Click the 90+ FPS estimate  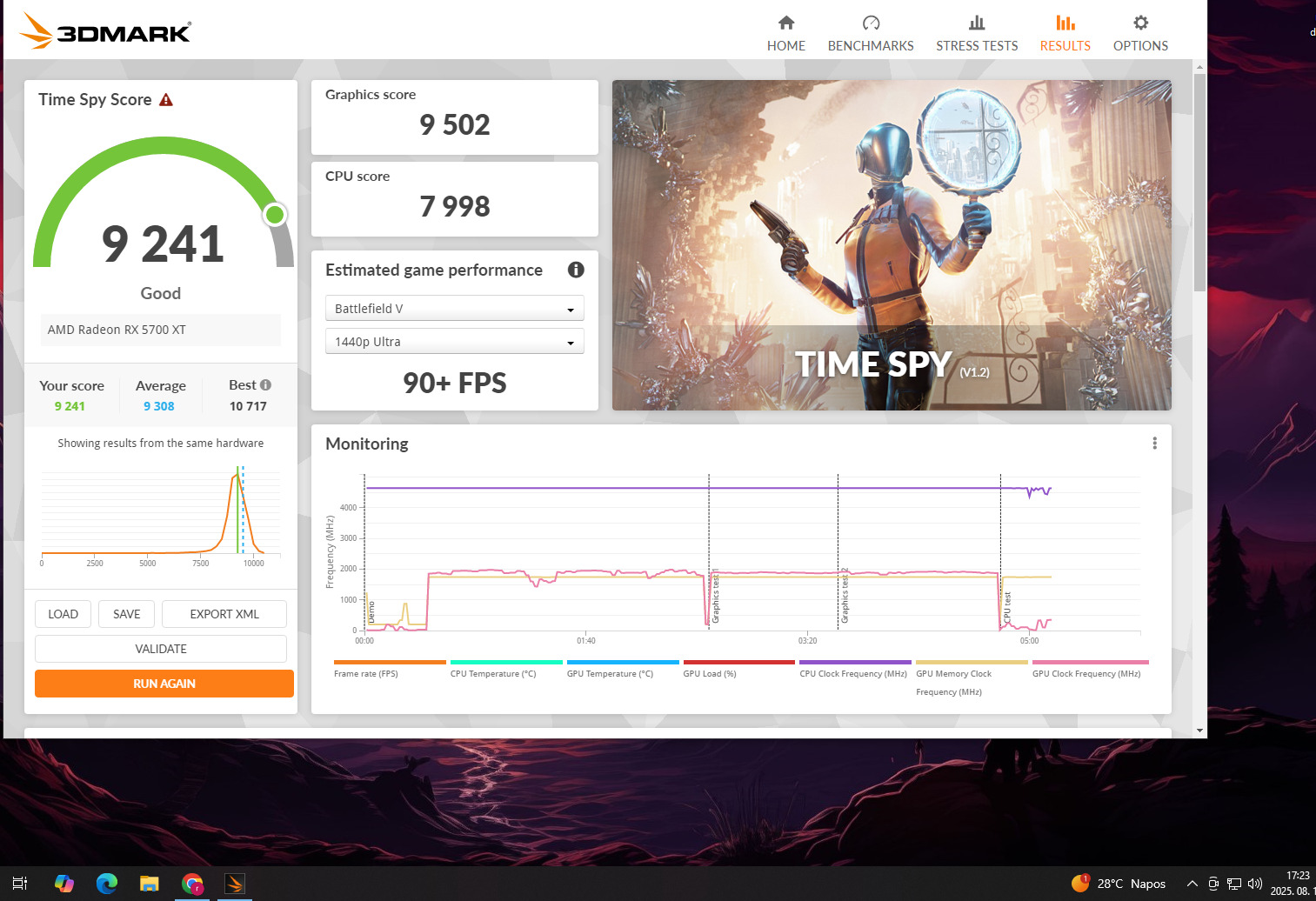click(x=454, y=383)
